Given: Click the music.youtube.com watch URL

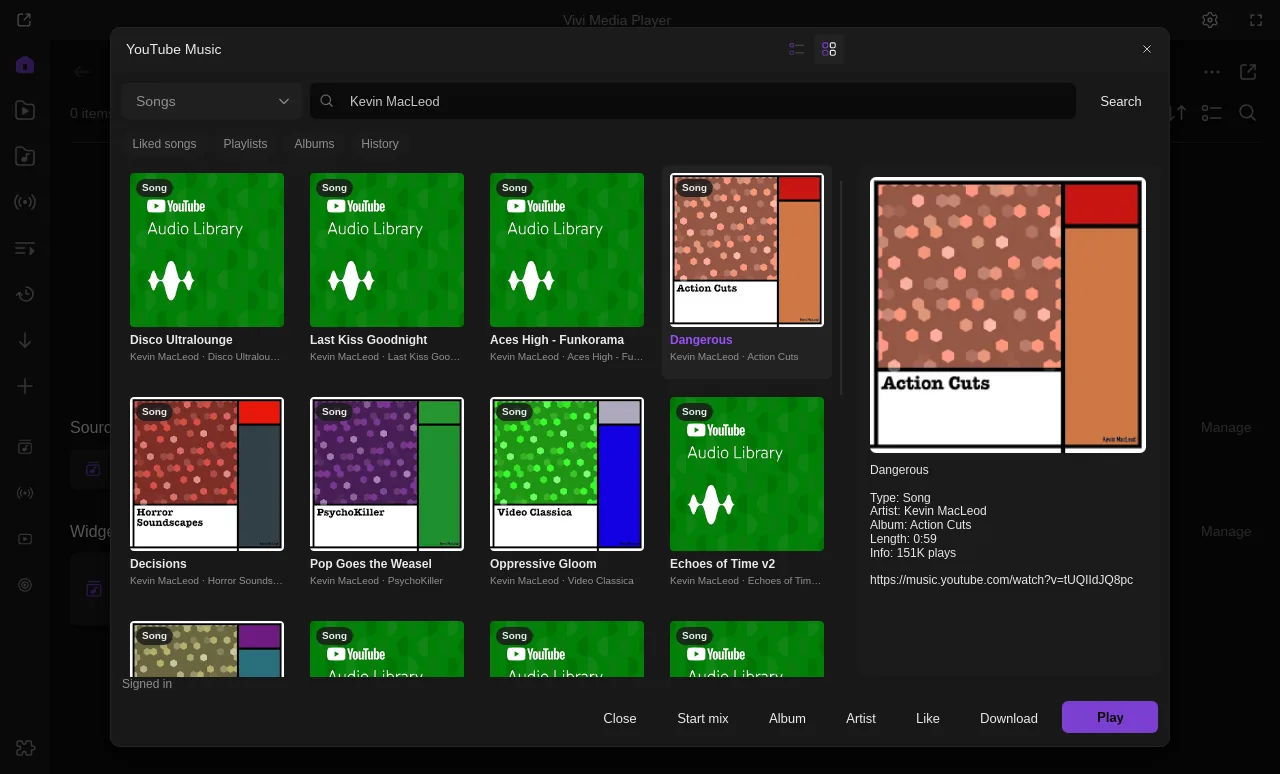Looking at the screenshot, I should click(1001, 580).
